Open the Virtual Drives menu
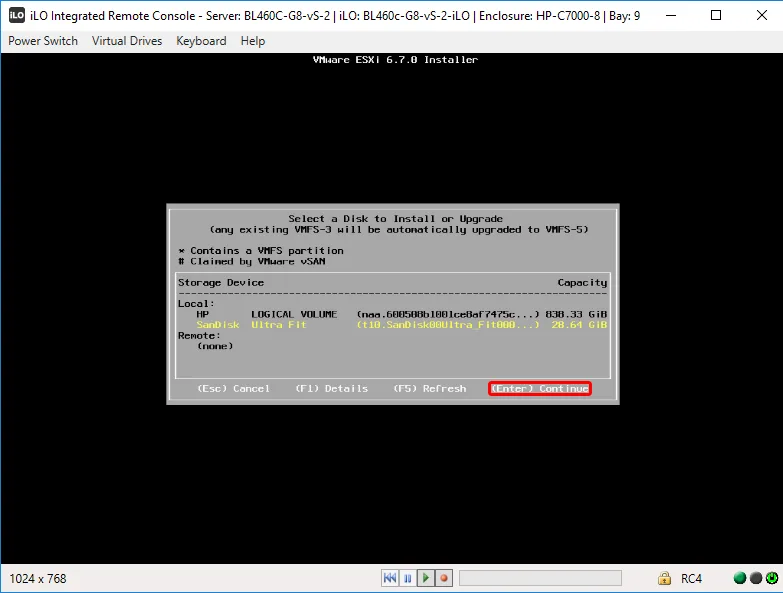Screen dimensions: 783x593 [x=127, y=41]
